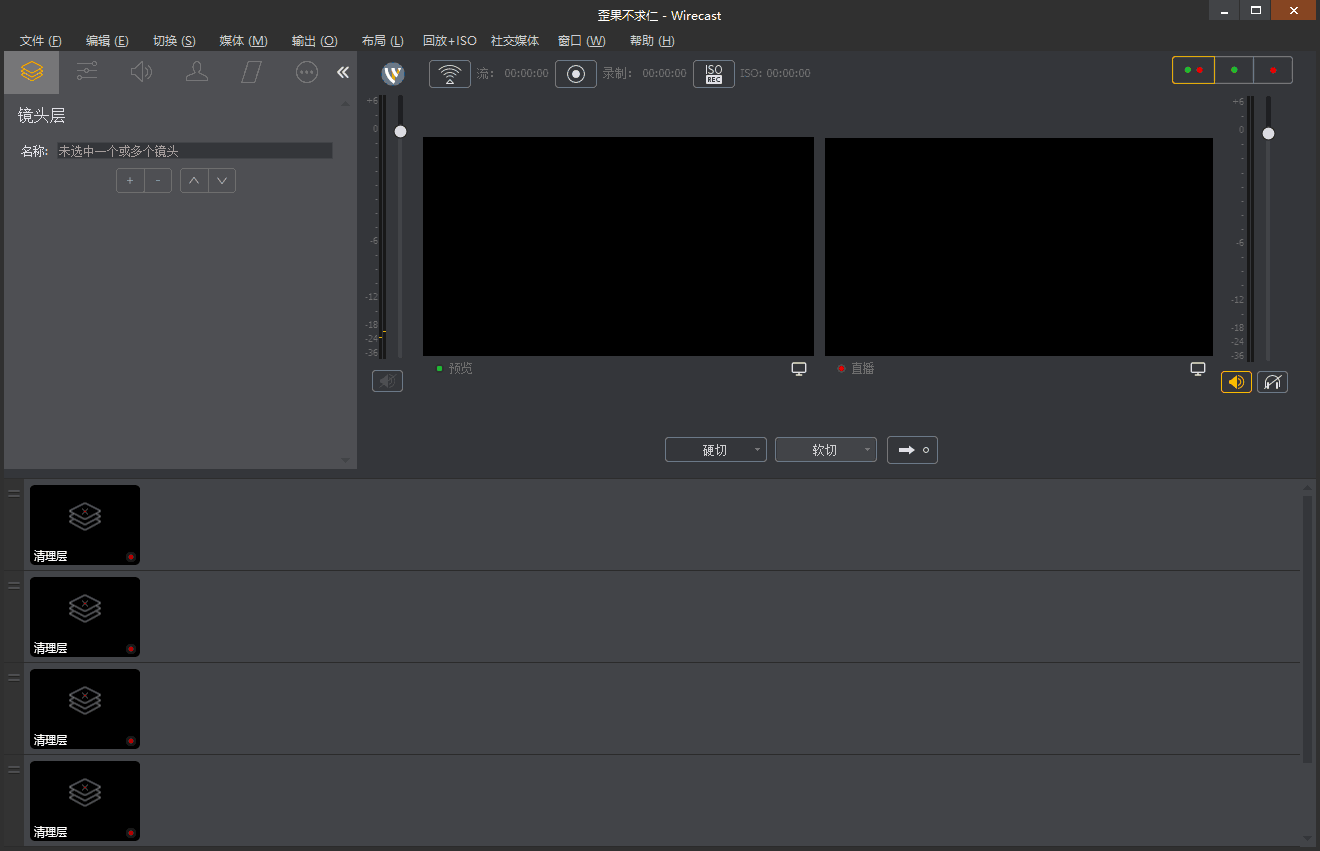
Task: Start recording with the record circle button
Action: point(576,74)
